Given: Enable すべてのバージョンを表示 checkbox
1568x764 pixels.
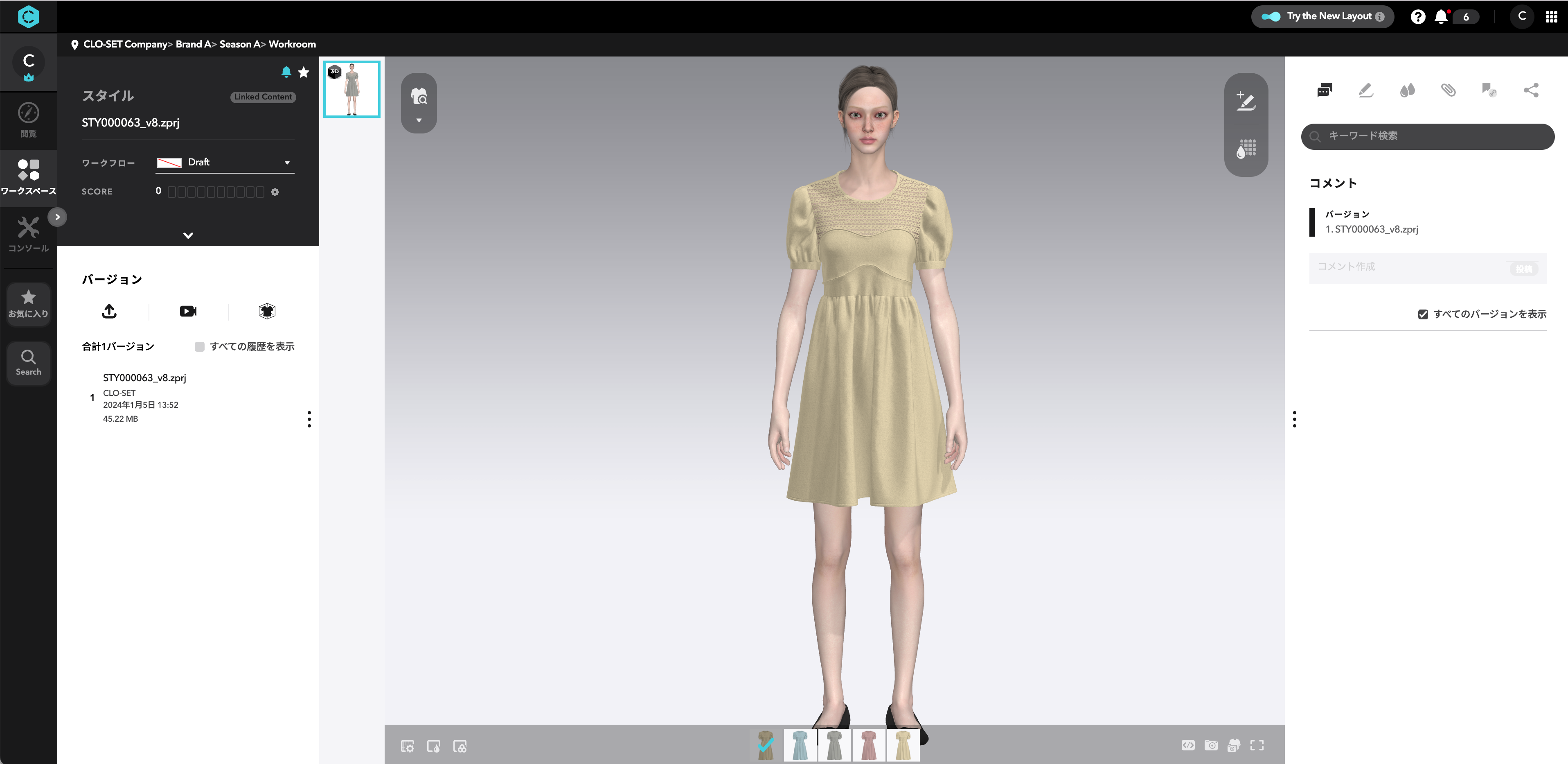Looking at the screenshot, I should 1423,314.
